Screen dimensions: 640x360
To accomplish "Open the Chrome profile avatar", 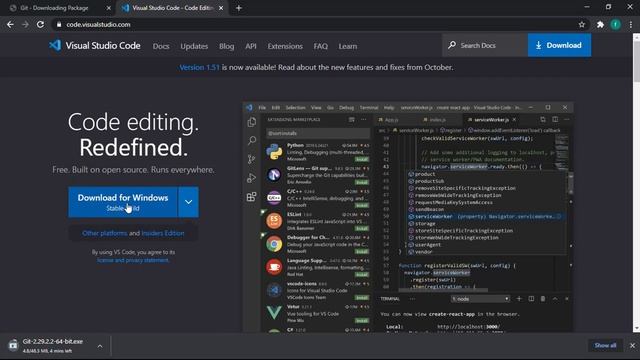I will [616, 24].
